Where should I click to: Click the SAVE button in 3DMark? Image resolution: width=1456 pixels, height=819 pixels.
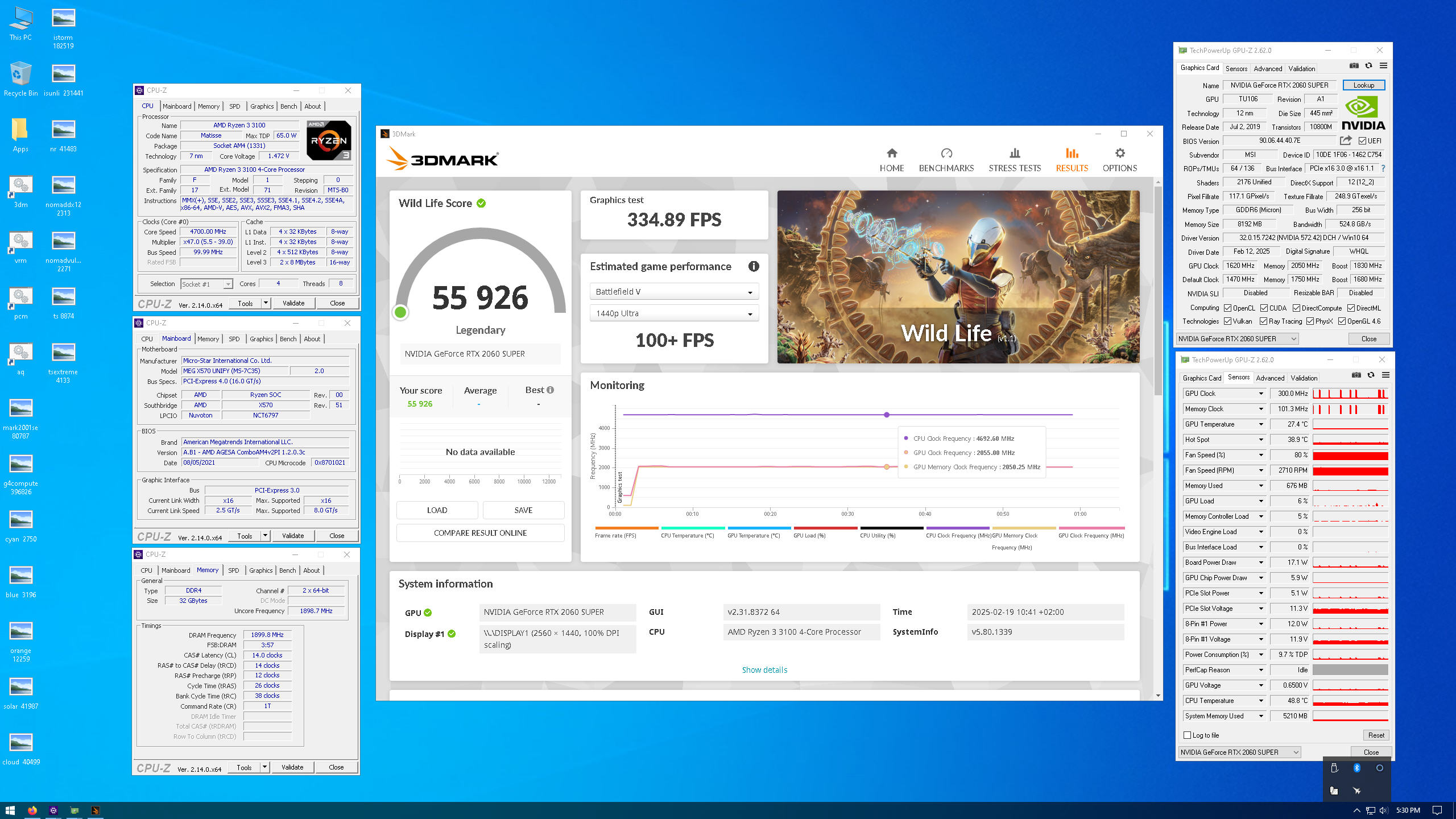click(x=523, y=510)
